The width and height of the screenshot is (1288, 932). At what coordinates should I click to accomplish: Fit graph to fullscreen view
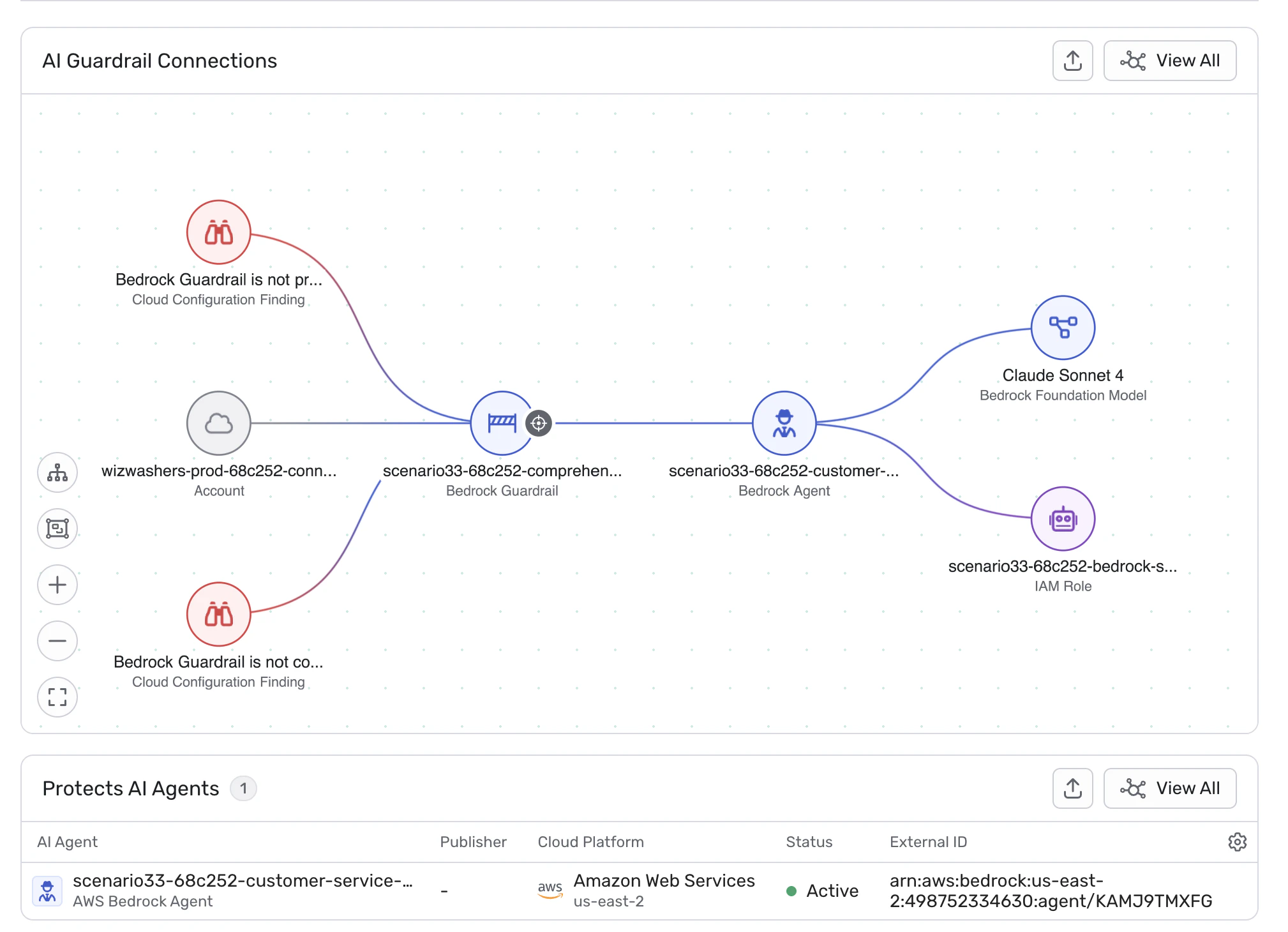coord(57,696)
